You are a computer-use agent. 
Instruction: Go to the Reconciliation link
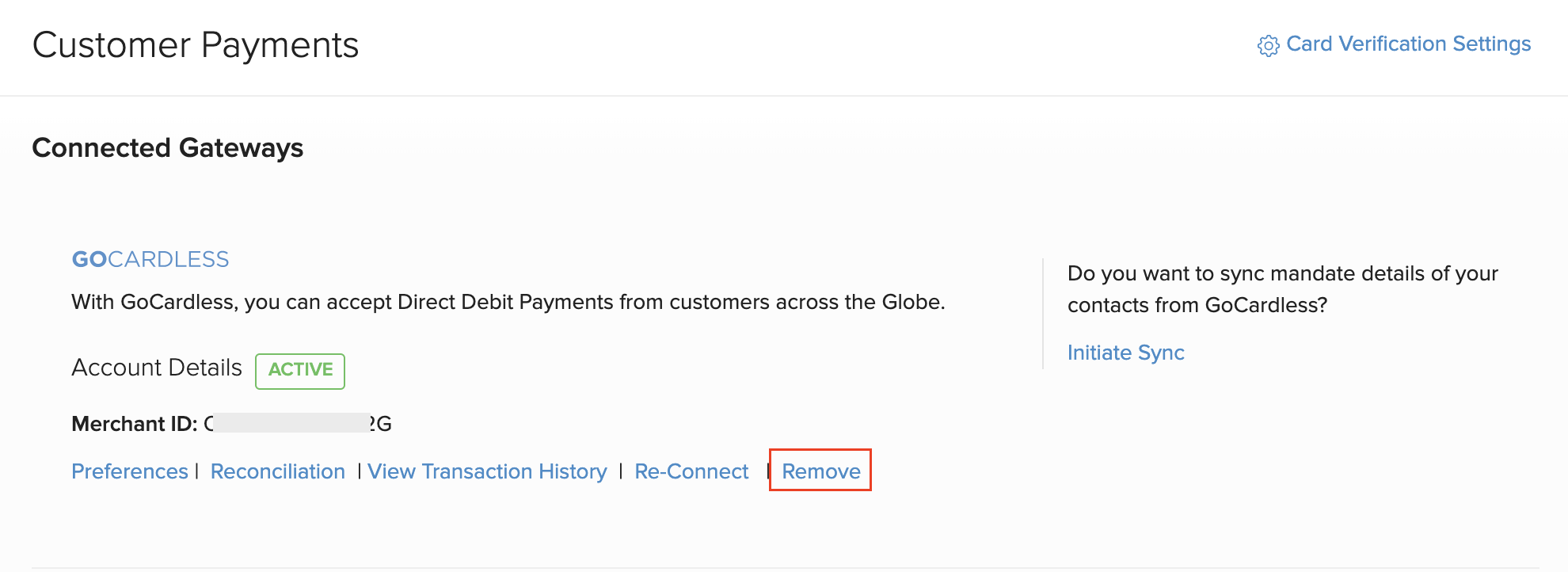pyautogui.click(x=278, y=471)
